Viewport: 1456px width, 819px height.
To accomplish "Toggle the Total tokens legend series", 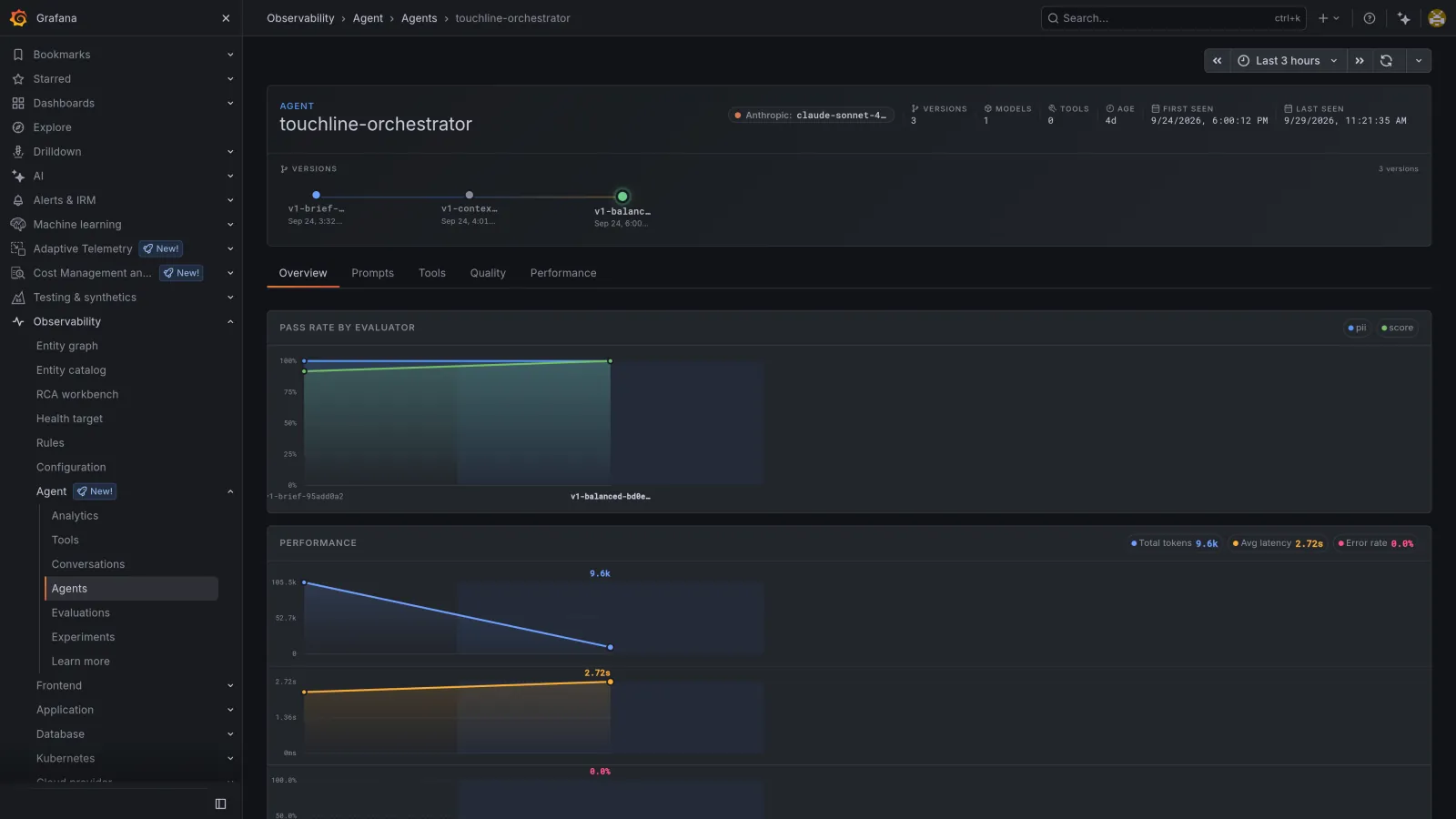I will pyautogui.click(x=1174, y=543).
